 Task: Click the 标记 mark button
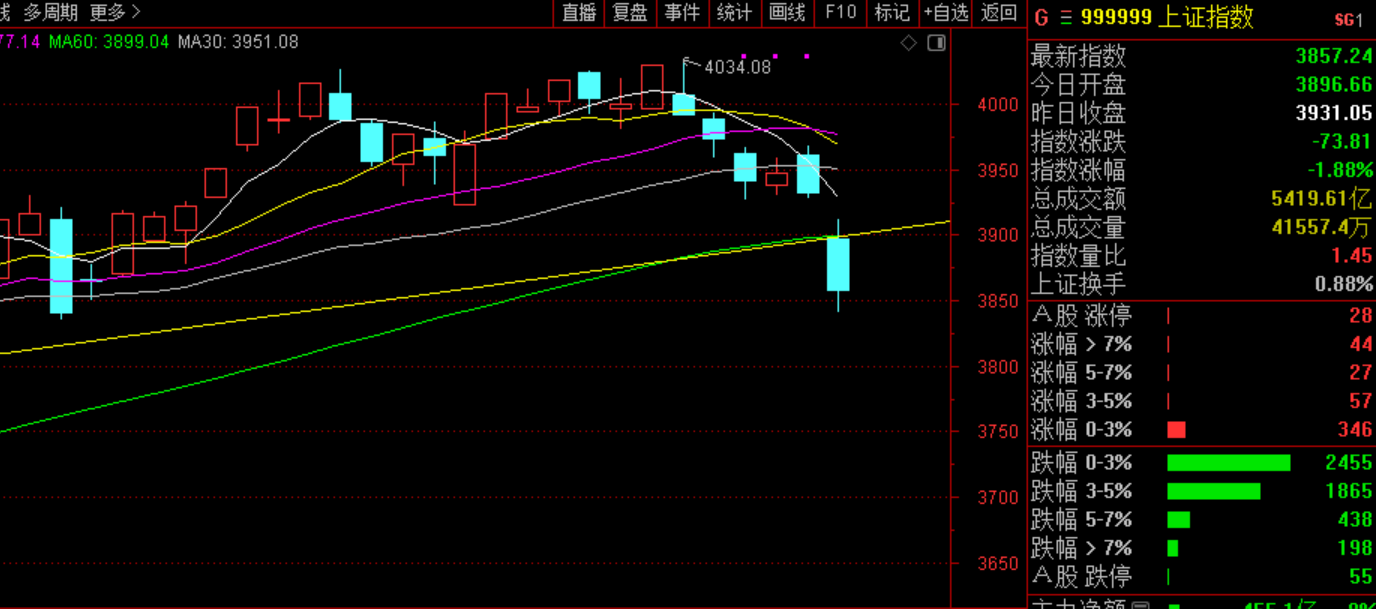892,12
